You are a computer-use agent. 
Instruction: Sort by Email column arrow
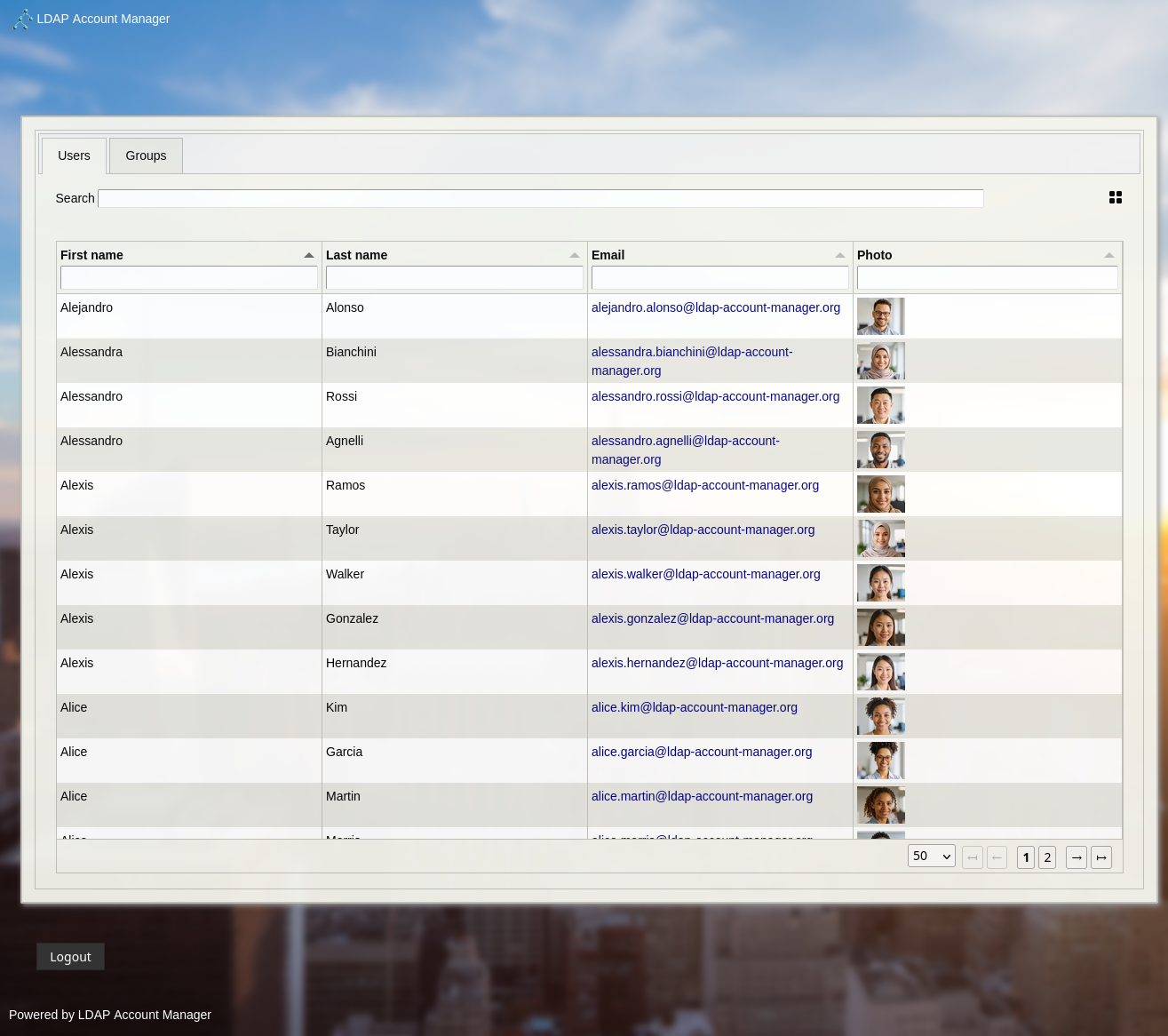point(839,255)
